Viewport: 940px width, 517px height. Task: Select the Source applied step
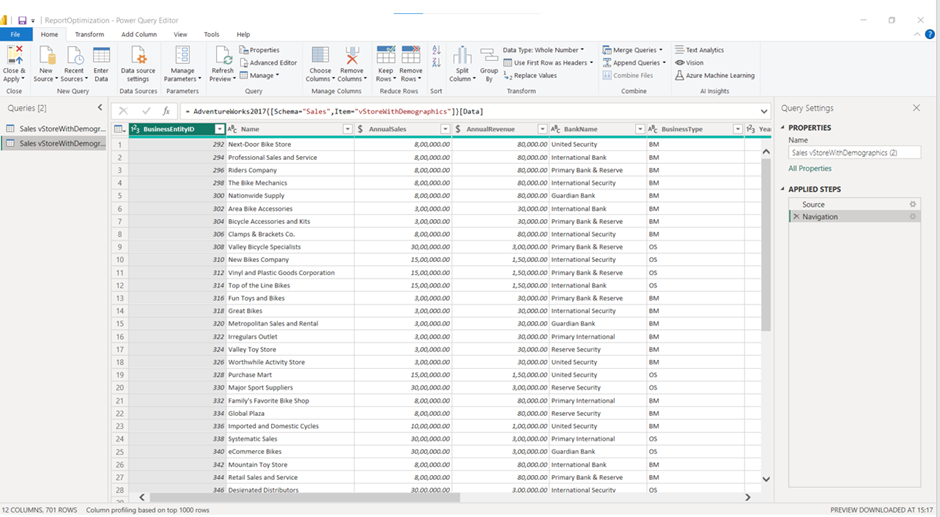coord(813,204)
